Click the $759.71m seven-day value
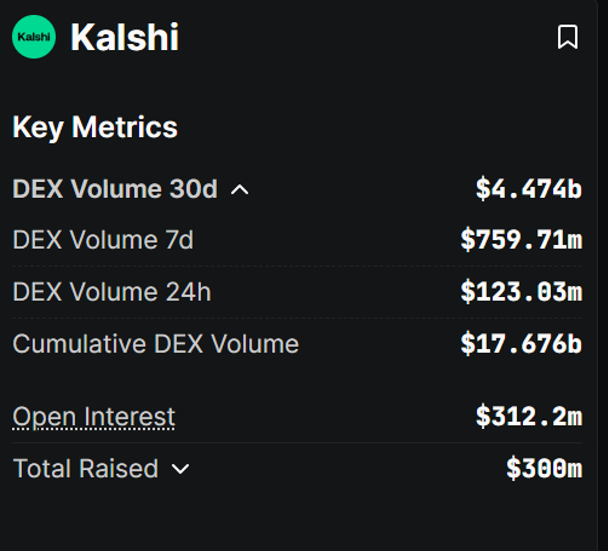 (521, 240)
